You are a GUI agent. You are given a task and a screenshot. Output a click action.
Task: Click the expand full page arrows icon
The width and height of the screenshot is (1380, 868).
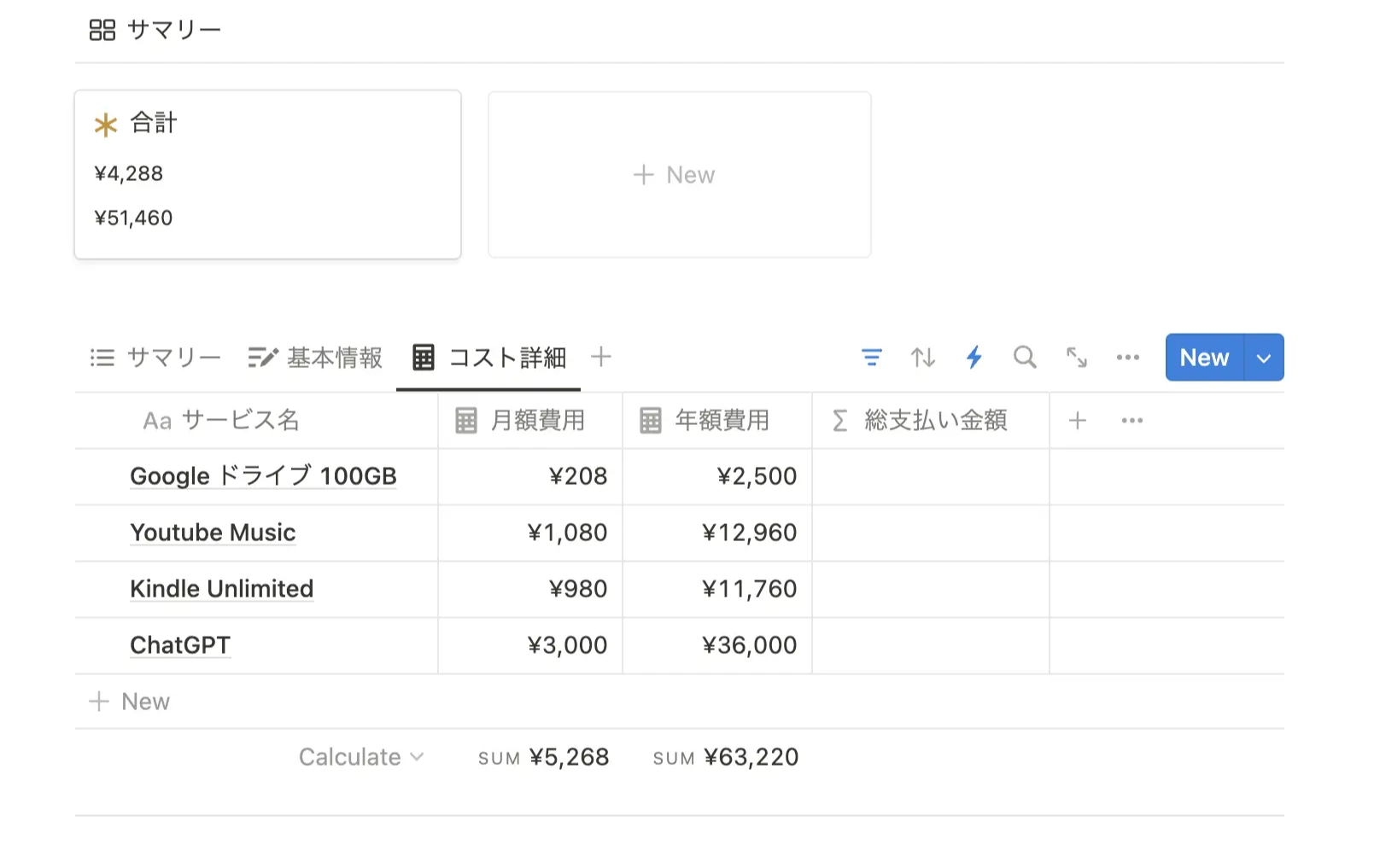(x=1077, y=358)
